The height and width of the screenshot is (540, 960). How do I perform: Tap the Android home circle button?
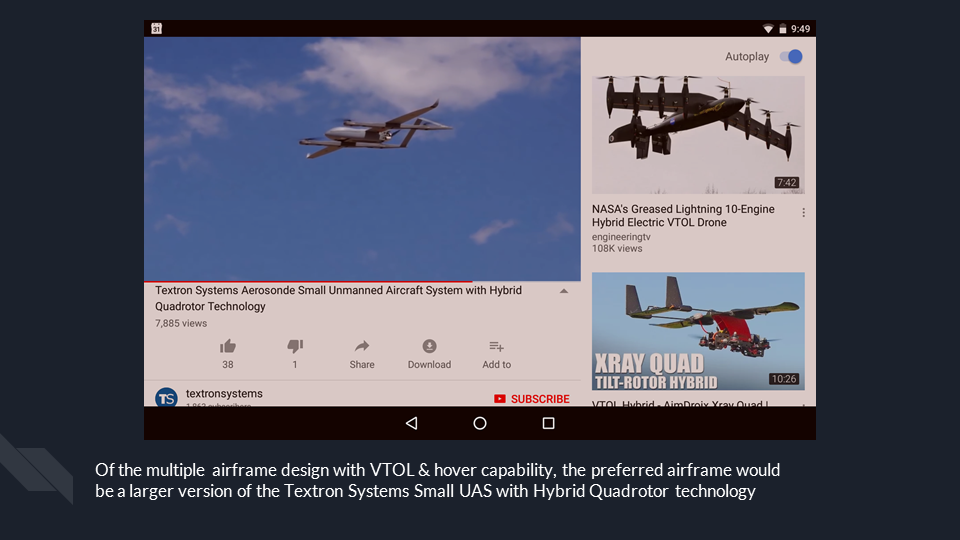480,423
